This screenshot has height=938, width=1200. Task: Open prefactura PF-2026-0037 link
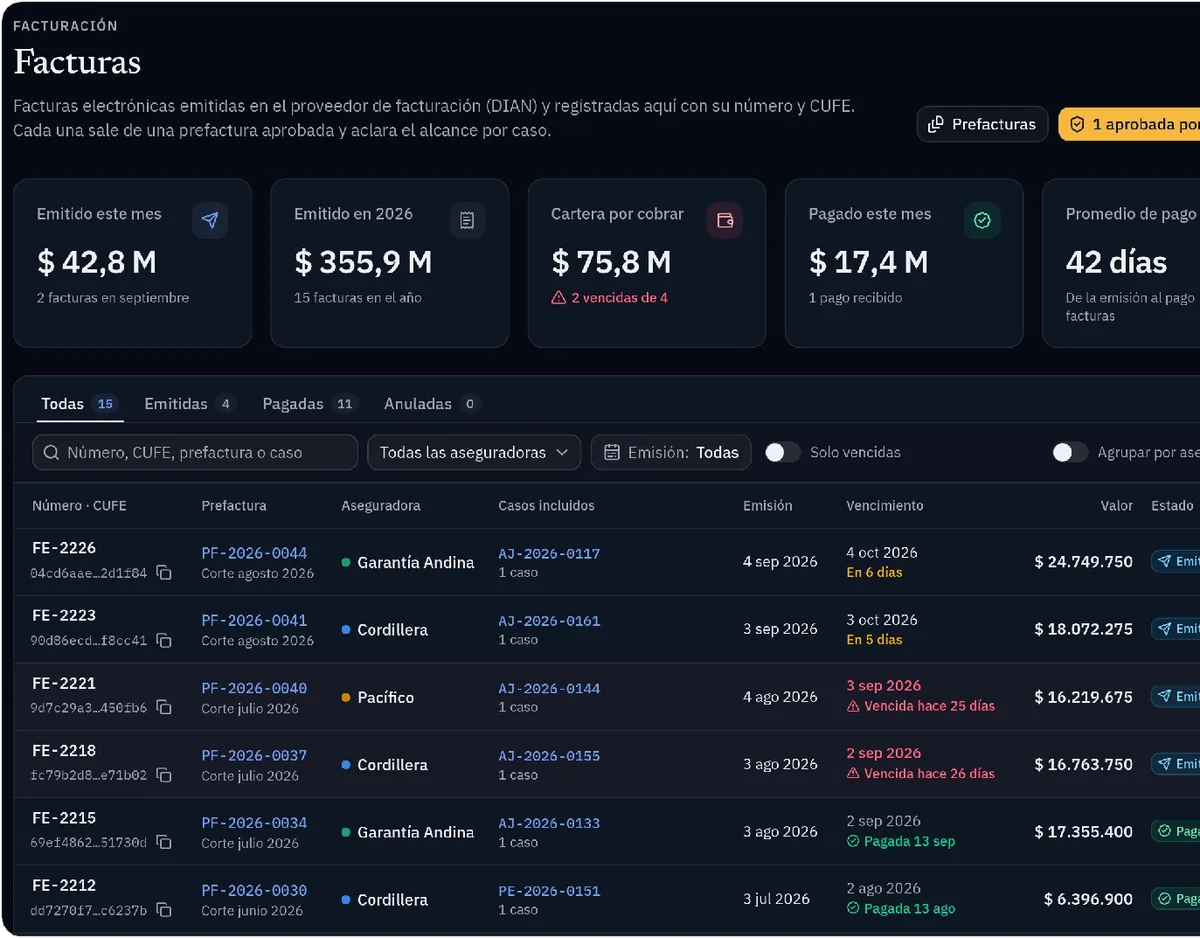254,755
